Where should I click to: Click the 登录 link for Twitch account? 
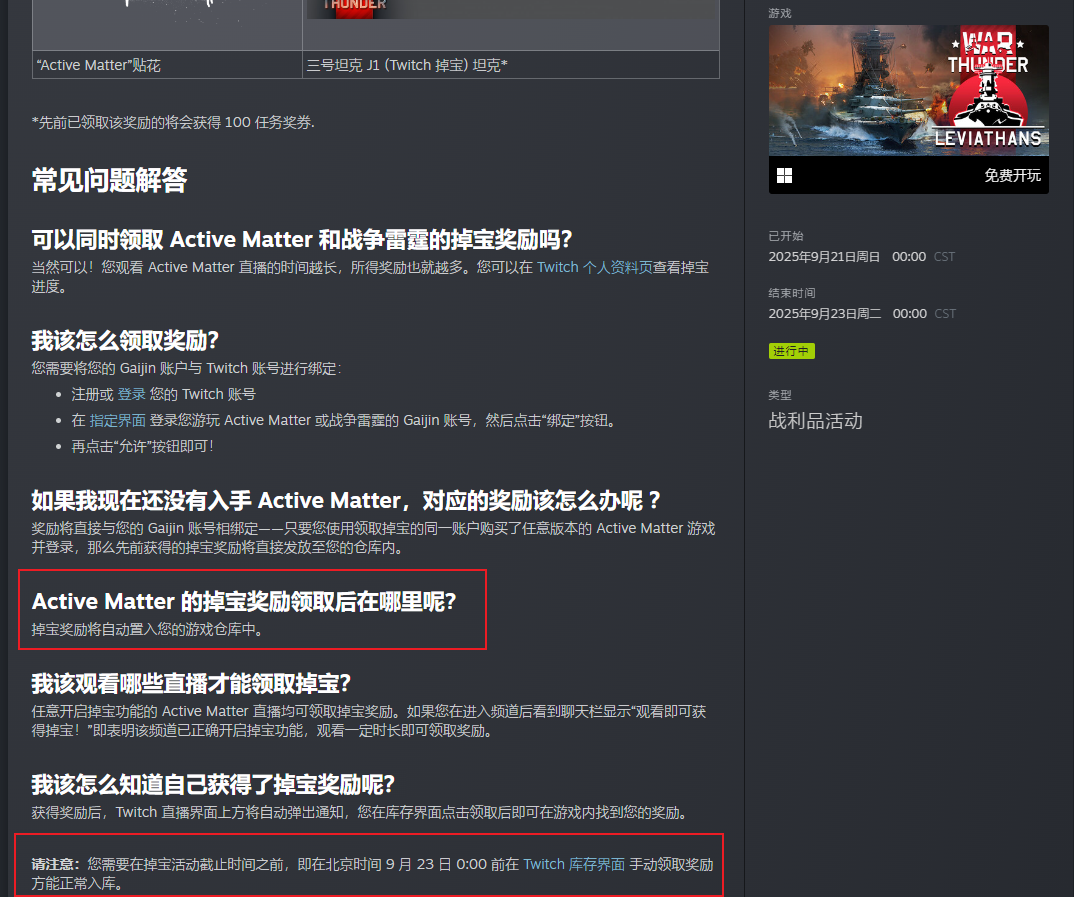(x=131, y=394)
